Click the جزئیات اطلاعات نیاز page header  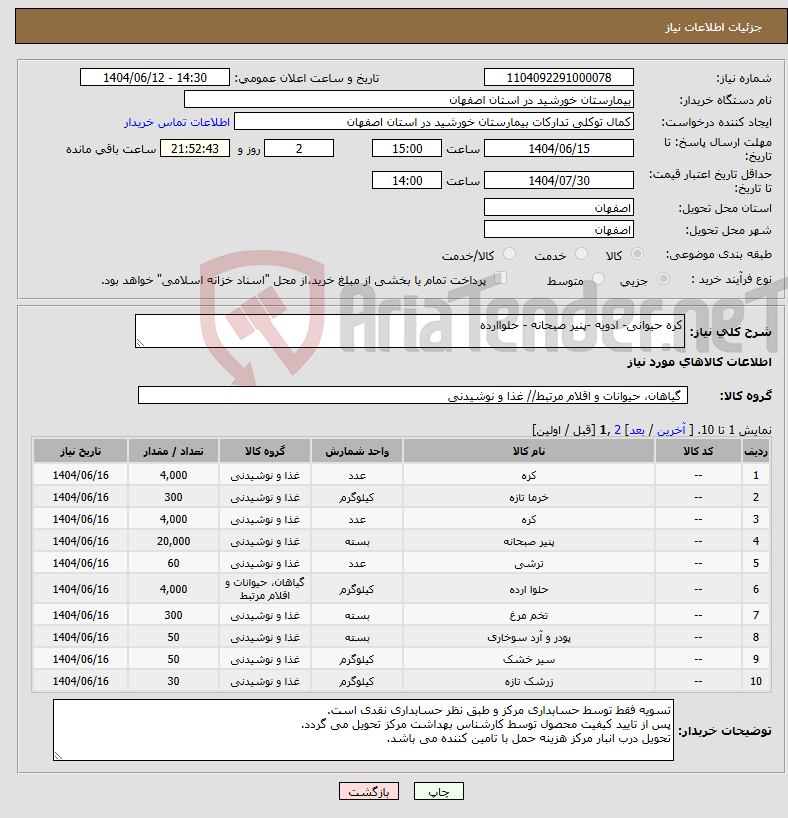tap(713, 27)
